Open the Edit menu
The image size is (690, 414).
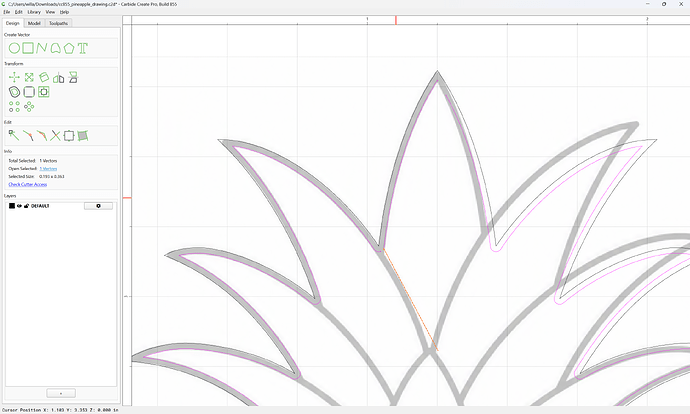[18, 12]
